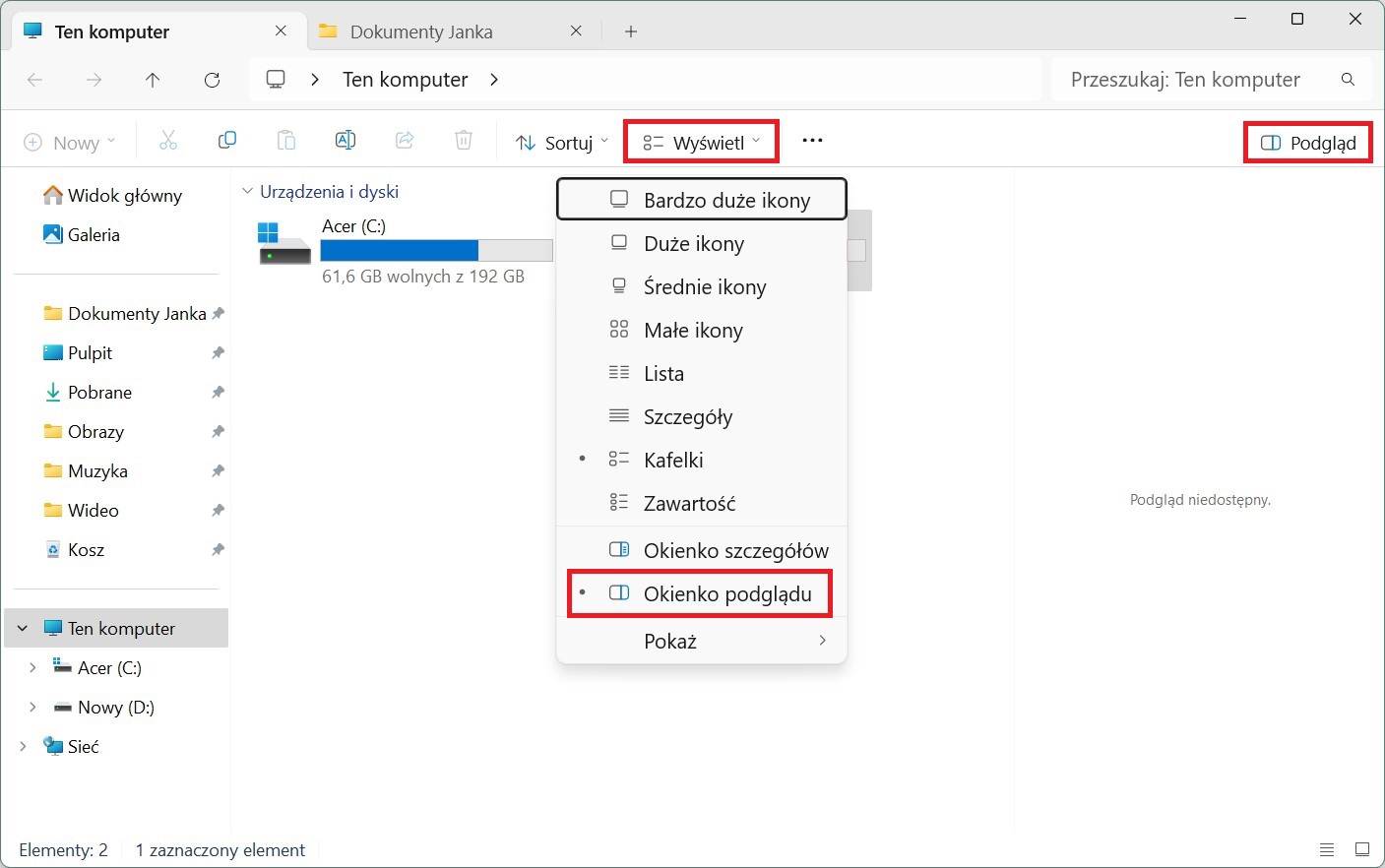The image size is (1385, 868).
Task: Open the three-dots more options menu
Action: click(812, 141)
